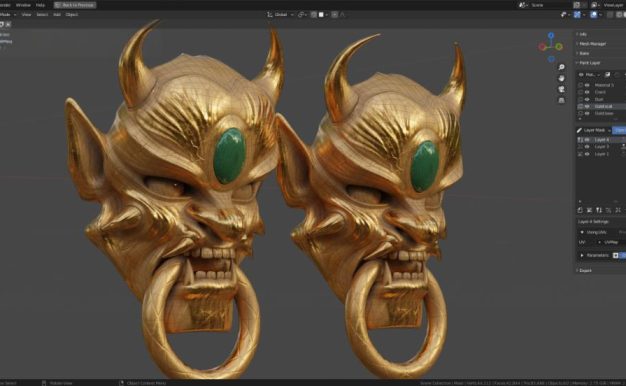Click the blue Z axis on navigation gizmo
Screen dimensions: 626x386
(551, 36)
